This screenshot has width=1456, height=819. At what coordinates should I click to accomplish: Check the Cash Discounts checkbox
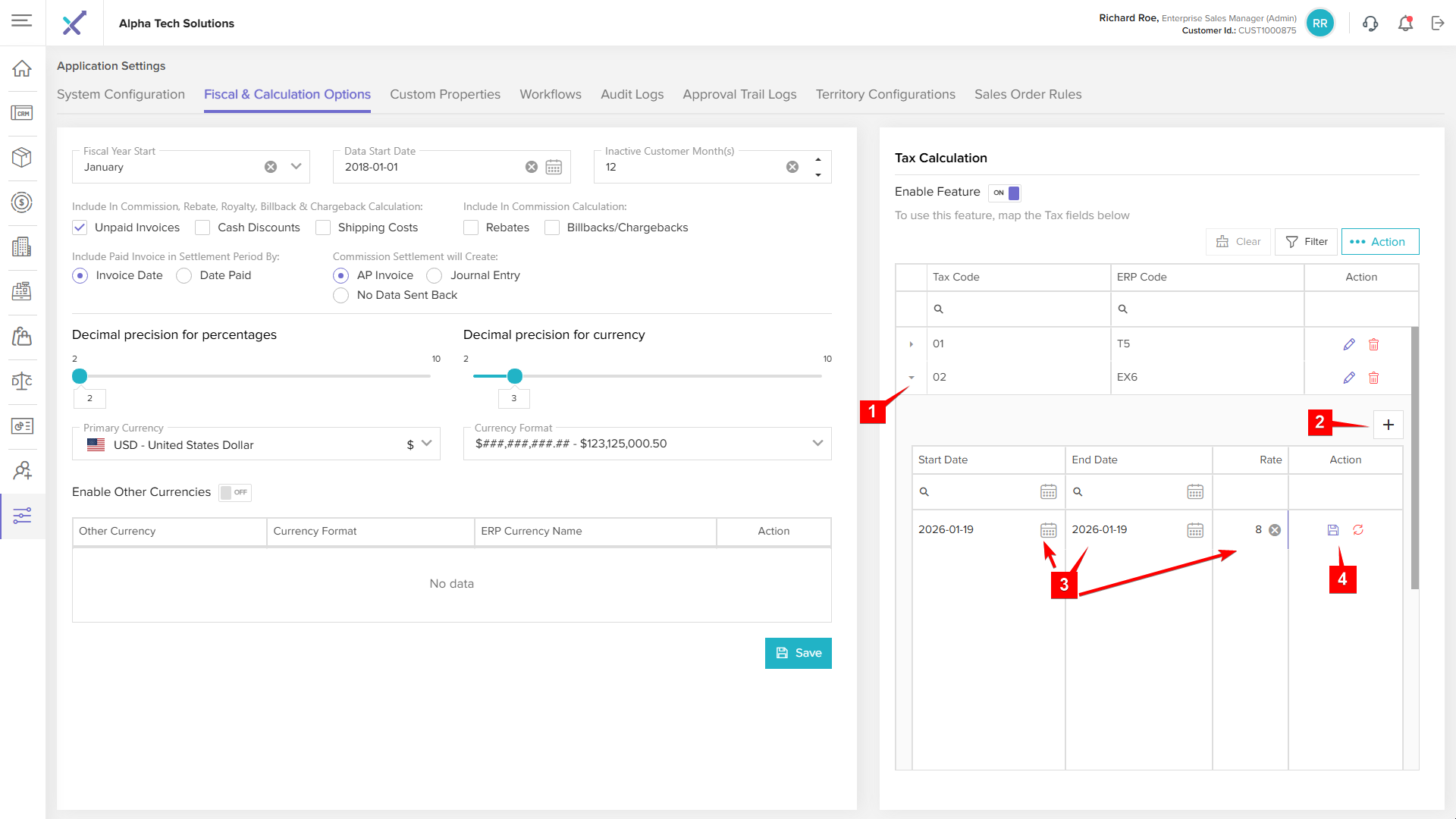tap(202, 227)
